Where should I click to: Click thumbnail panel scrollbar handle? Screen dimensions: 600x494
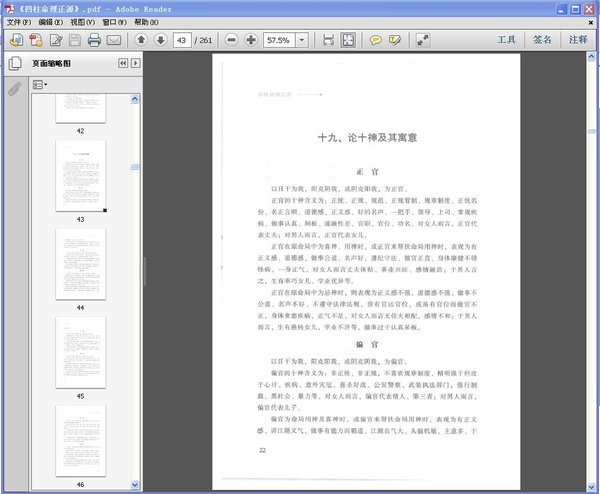click(x=135, y=166)
